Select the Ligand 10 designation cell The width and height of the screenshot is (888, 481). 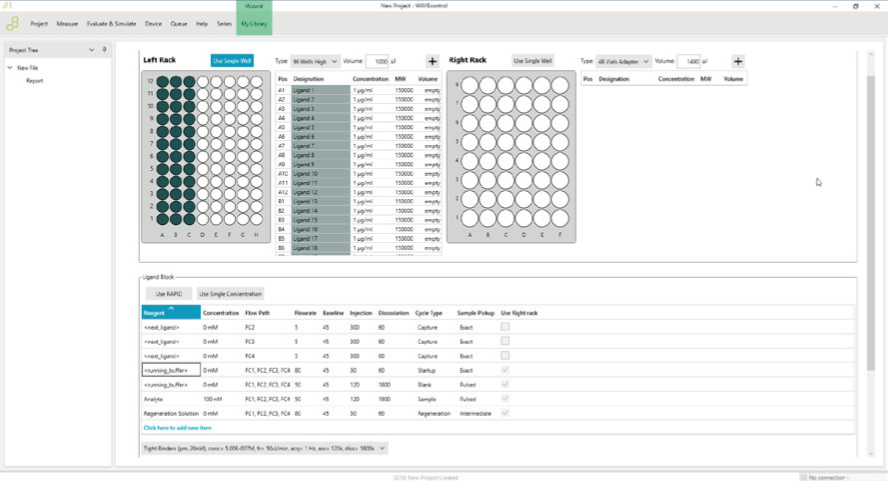pyautogui.click(x=321, y=173)
